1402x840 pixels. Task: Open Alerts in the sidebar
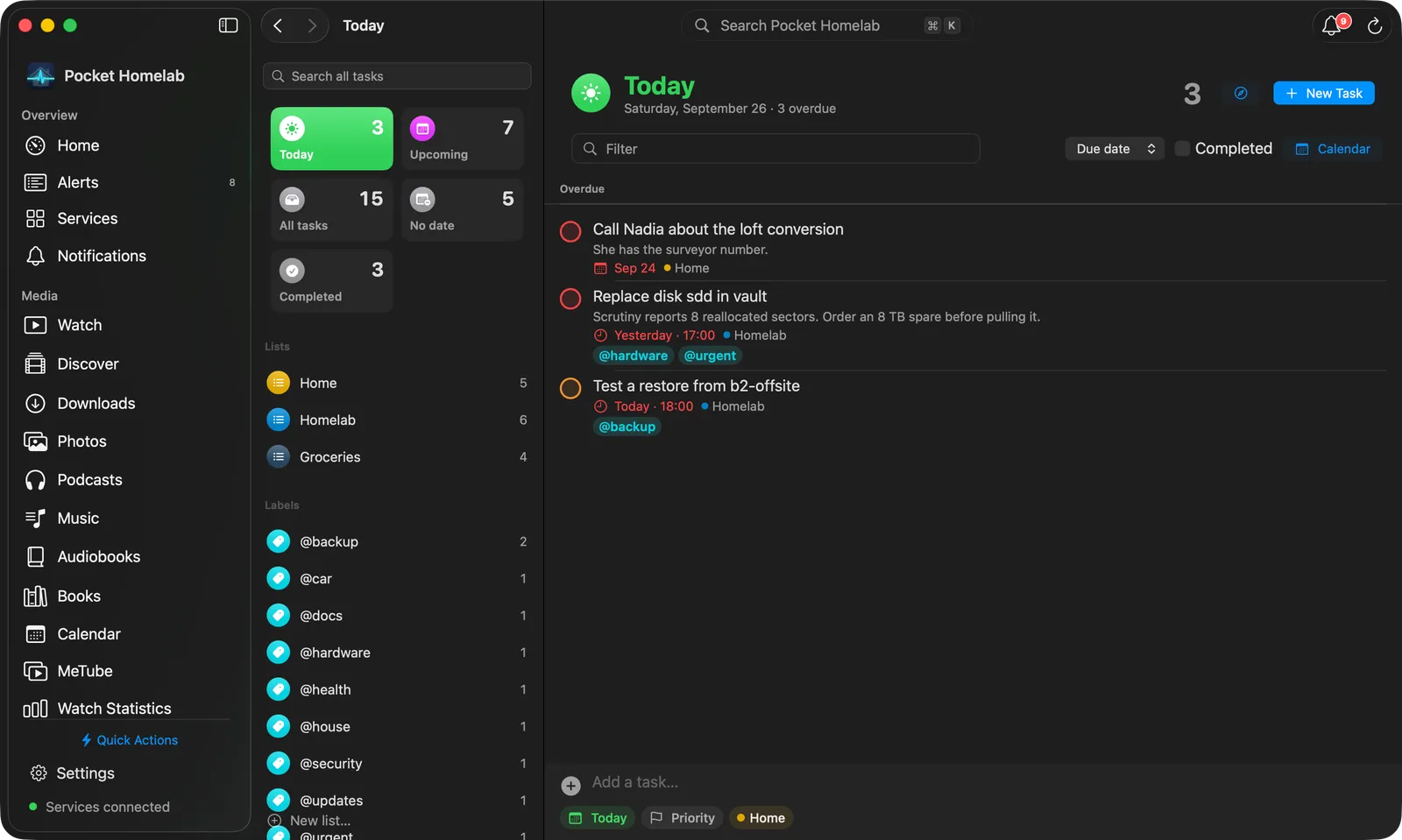[x=130, y=182]
